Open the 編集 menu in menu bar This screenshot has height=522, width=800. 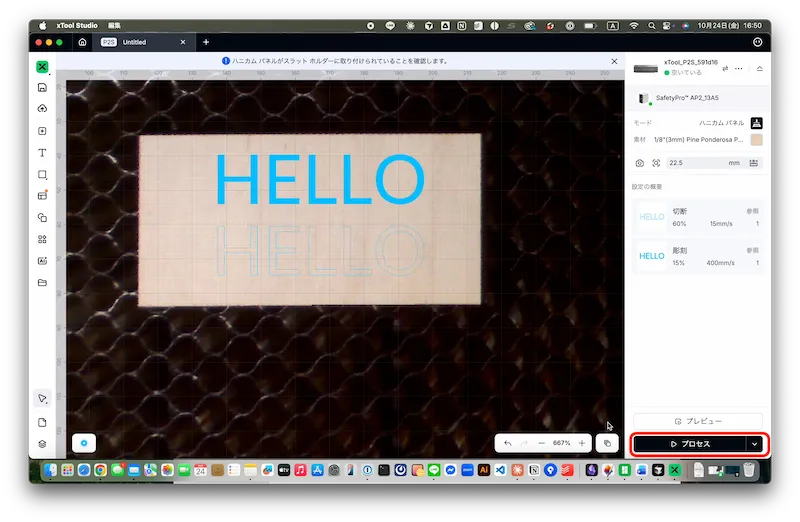115,25
